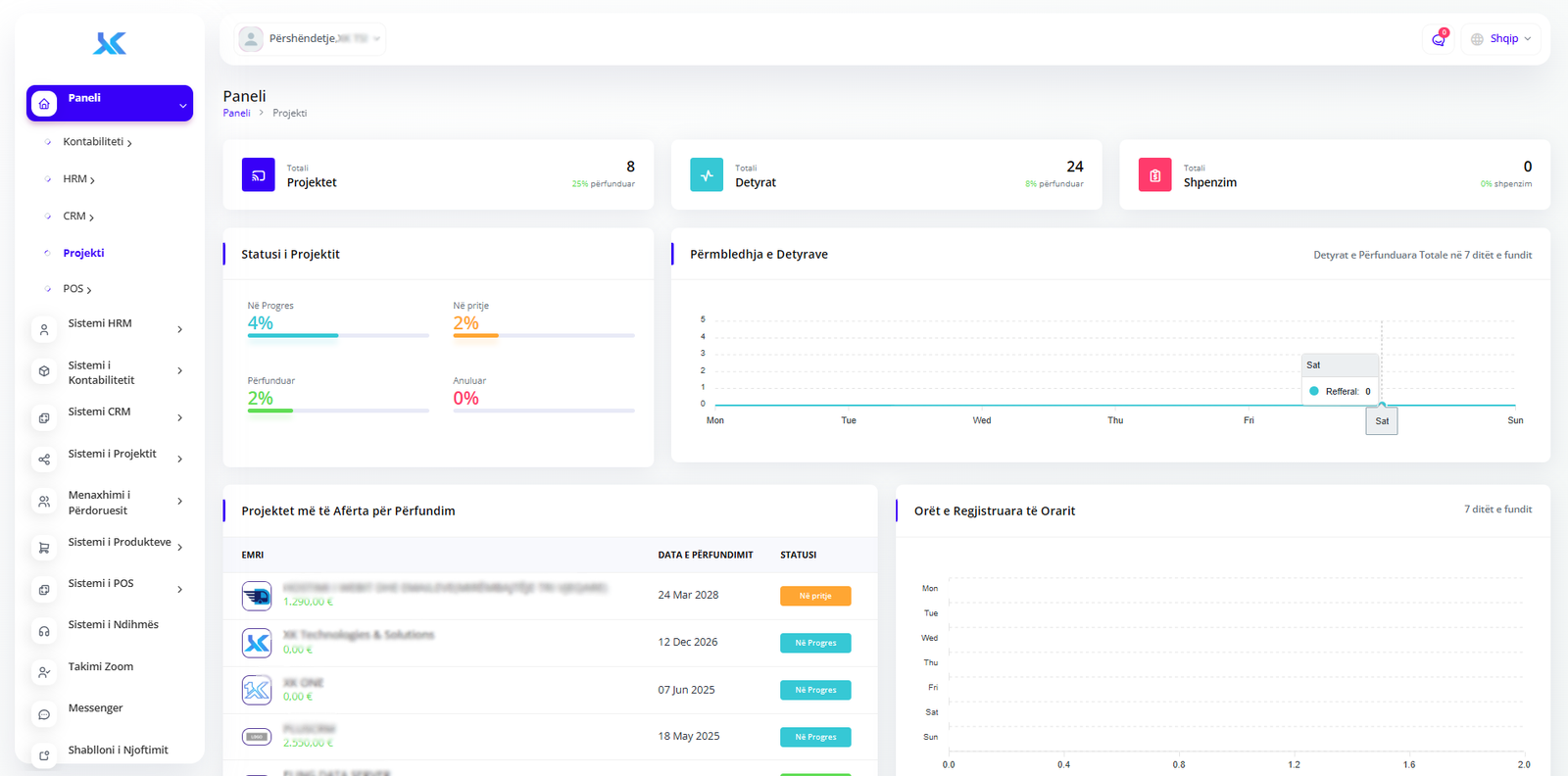Image resolution: width=1568 pixels, height=776 pixels.
Task: Collapse the Paneli menu chevron
Action: [182, 105]
